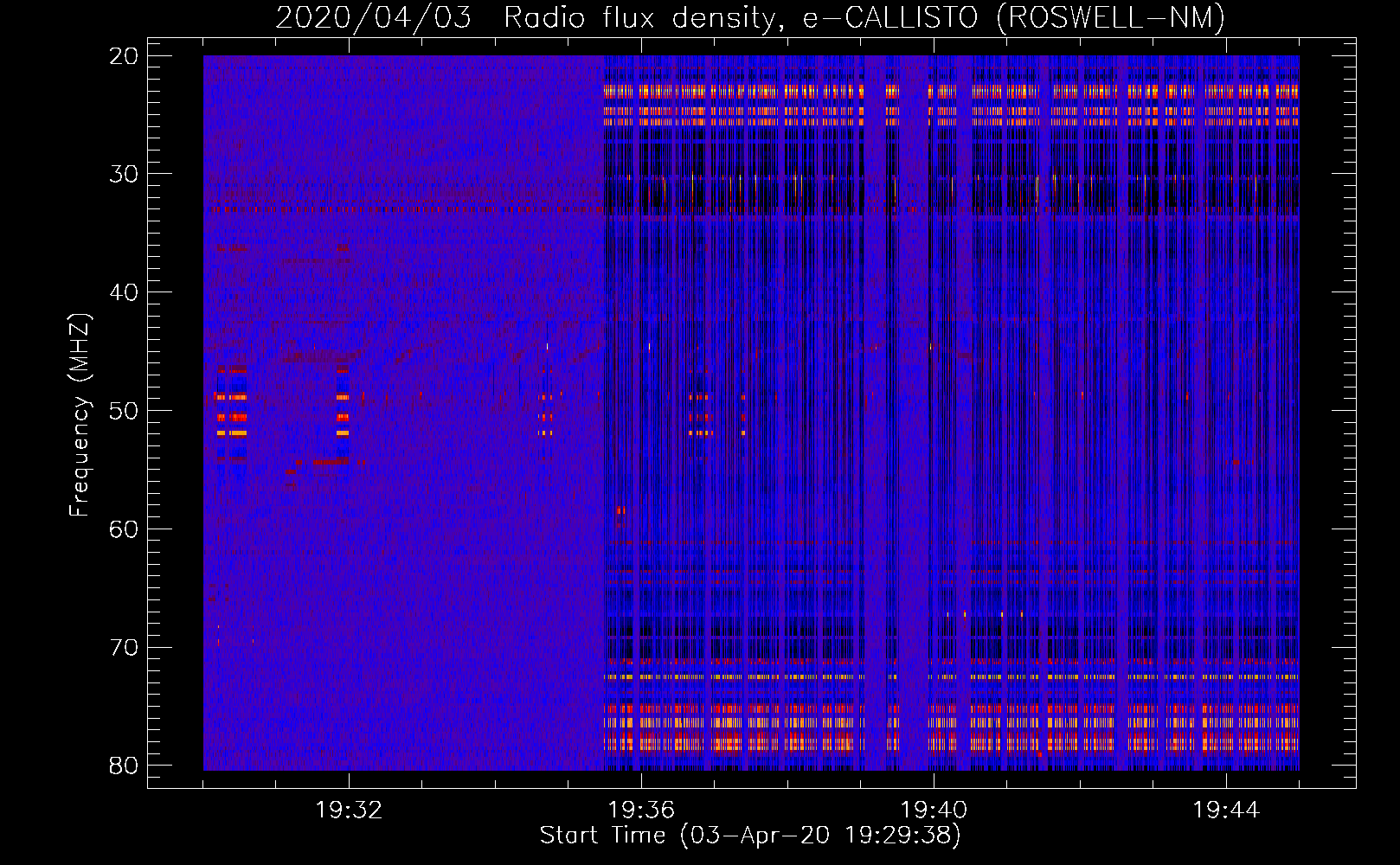Click the 50 frequency tick label
The image size is (1400, 865).
point(125,411)
